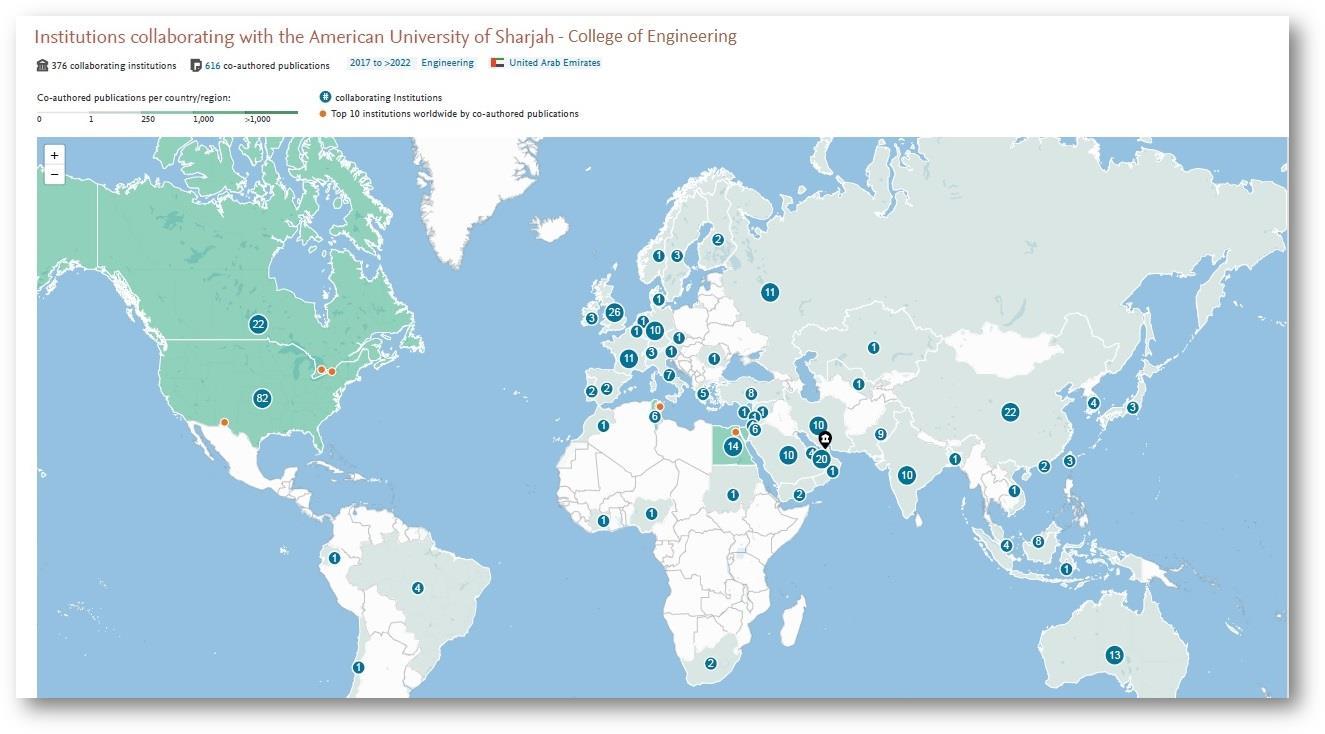The width and height of the screenshot is (1325, 734).
Task: Select the 13 institutions marker in Australia
Action: [1114, 655]
